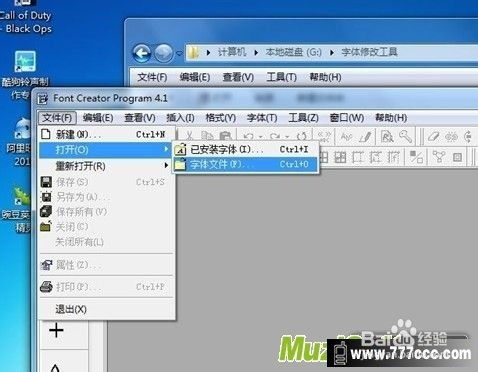Screen dimensions: 478x372
Task: Open the 帮助(H) menu in Font Creator
Action: point(391,118)
